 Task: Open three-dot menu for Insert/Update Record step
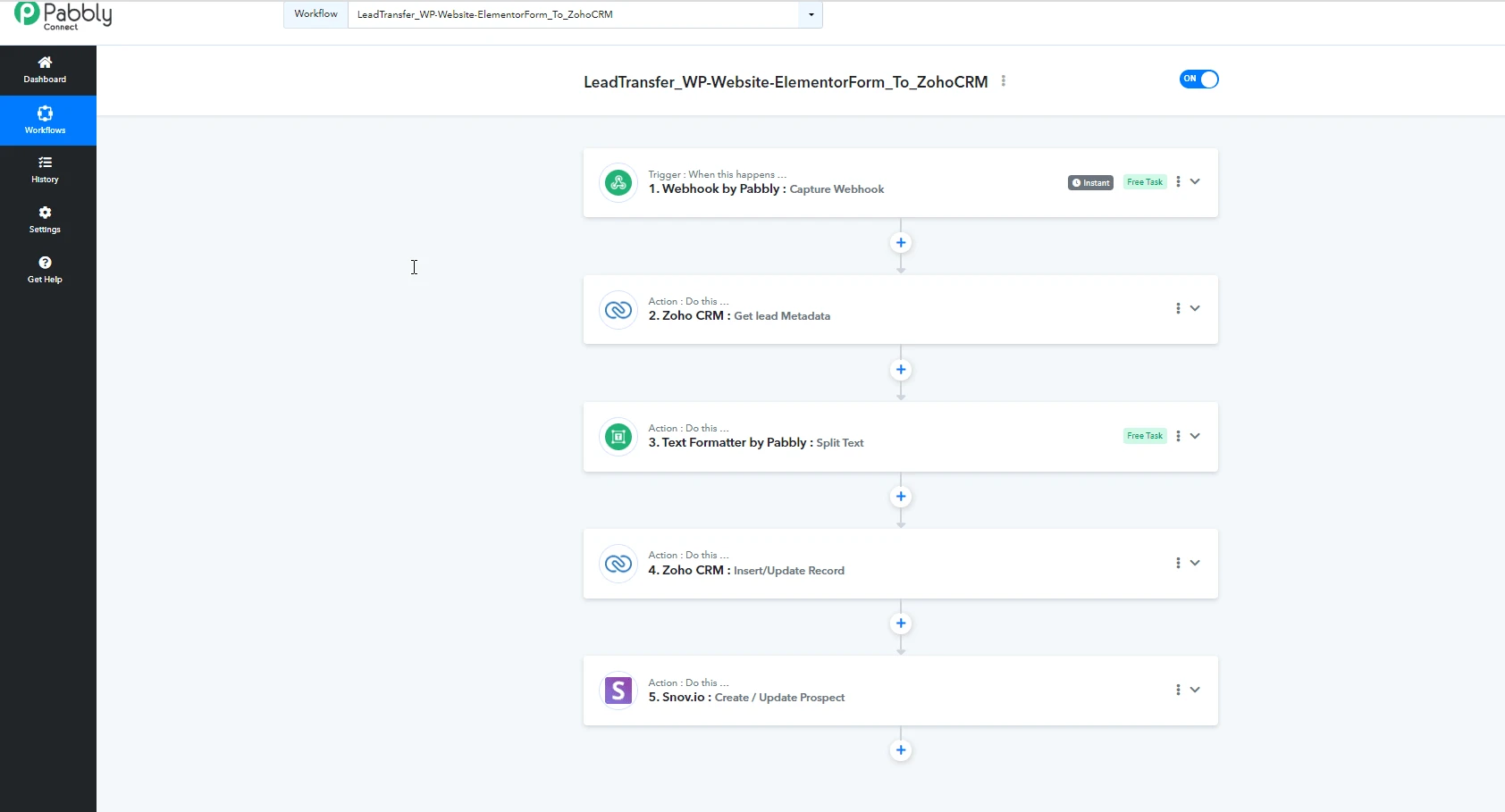[x=1178, y=563]
